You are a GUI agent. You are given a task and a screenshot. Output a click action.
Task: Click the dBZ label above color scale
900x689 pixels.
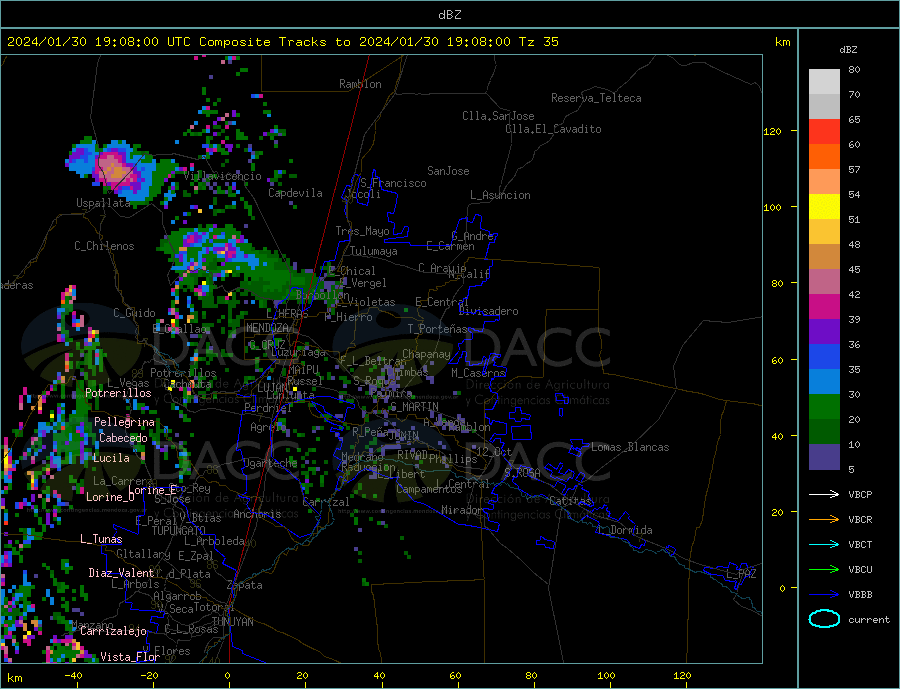848,50
